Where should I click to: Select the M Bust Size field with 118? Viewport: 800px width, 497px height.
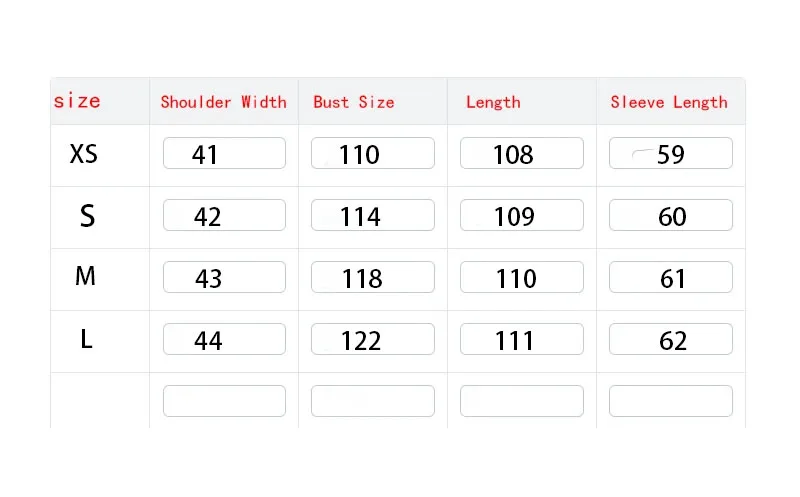373,277
